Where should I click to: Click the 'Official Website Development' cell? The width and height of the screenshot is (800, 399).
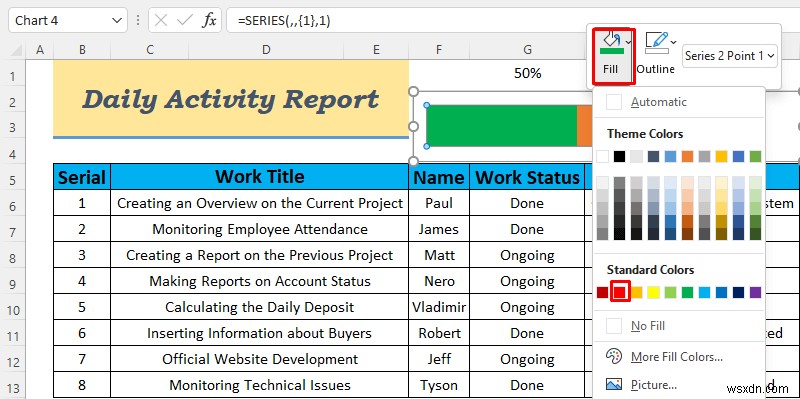[260, 359]
